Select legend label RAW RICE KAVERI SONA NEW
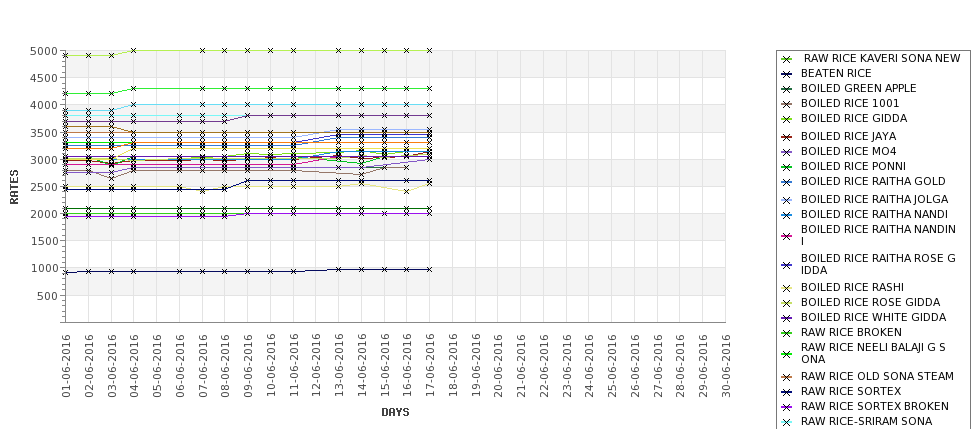Image resolution: width=975 pixels, height=429 pixels. [882, 58]
